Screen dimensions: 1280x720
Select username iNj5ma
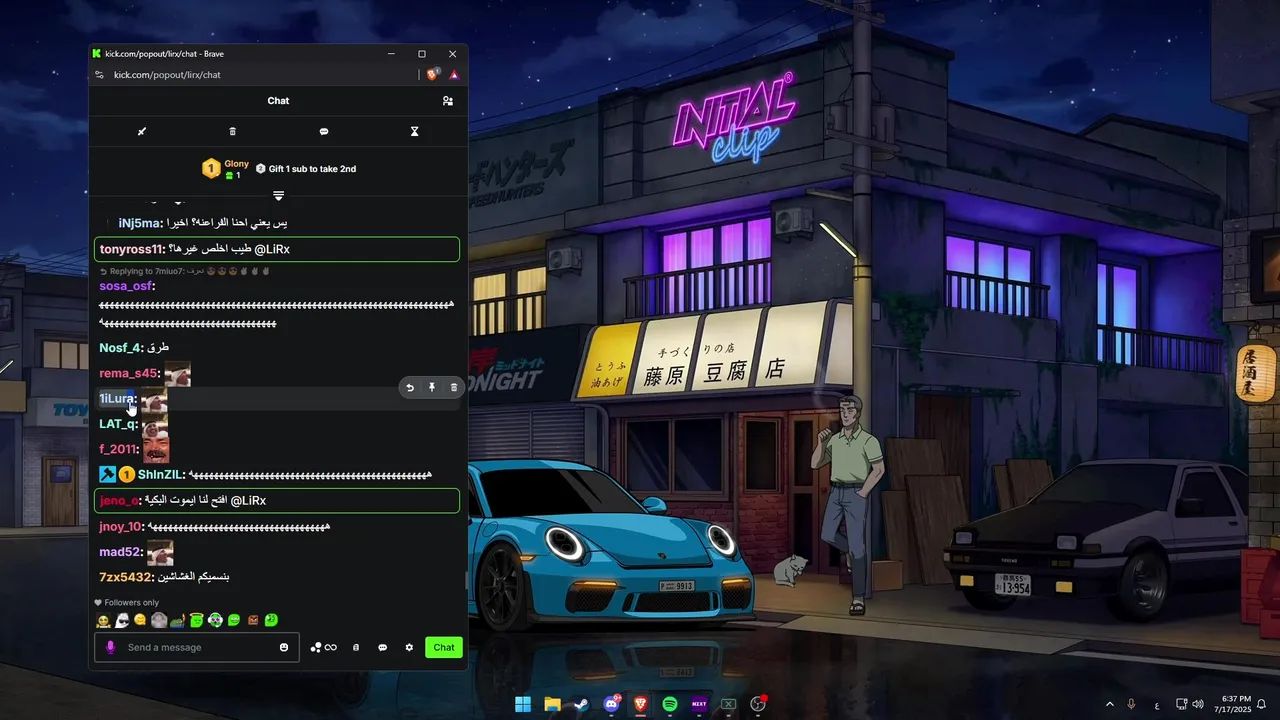point(140,223)
